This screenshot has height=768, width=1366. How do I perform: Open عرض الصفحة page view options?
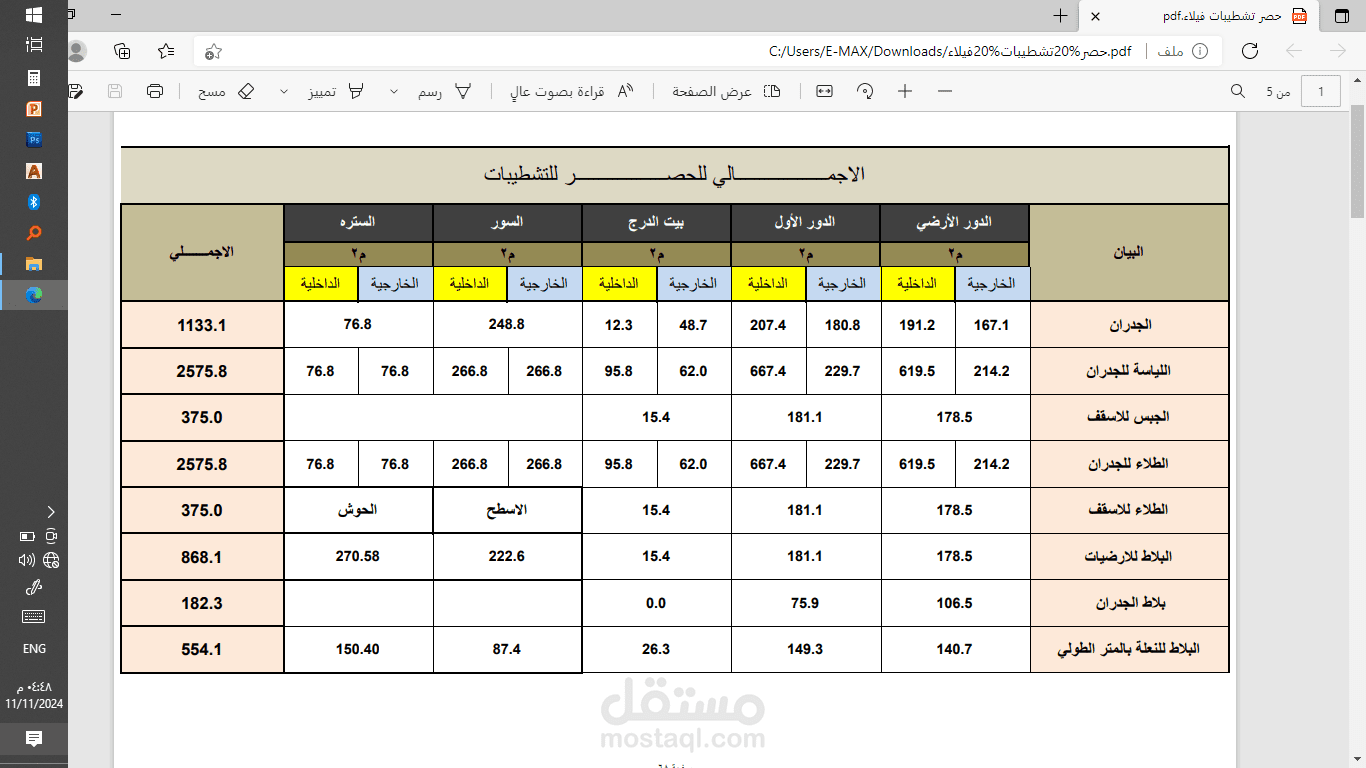tap(726, 91)
